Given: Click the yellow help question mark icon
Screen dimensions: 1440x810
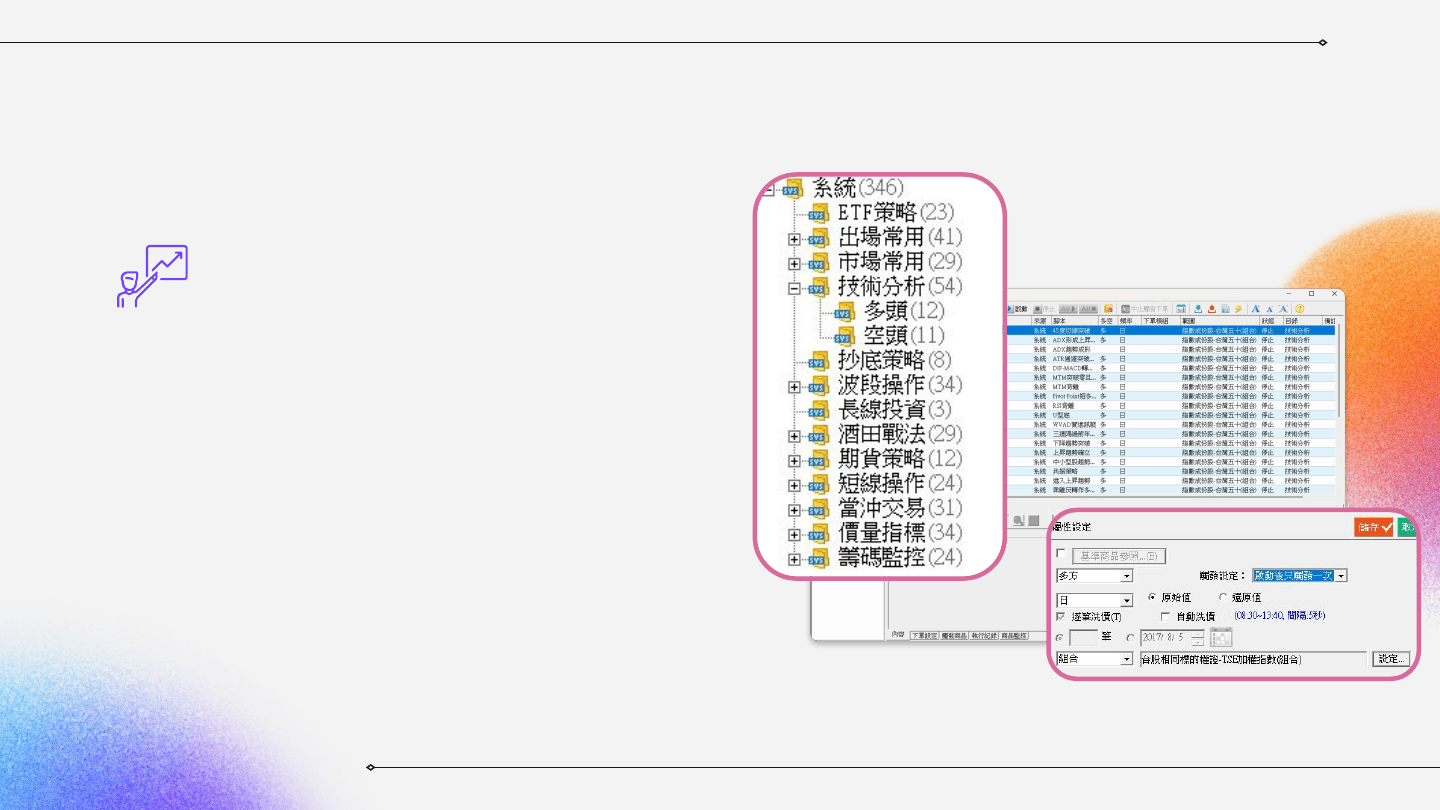Looking at the screenshot, I should pos(1299,309).
